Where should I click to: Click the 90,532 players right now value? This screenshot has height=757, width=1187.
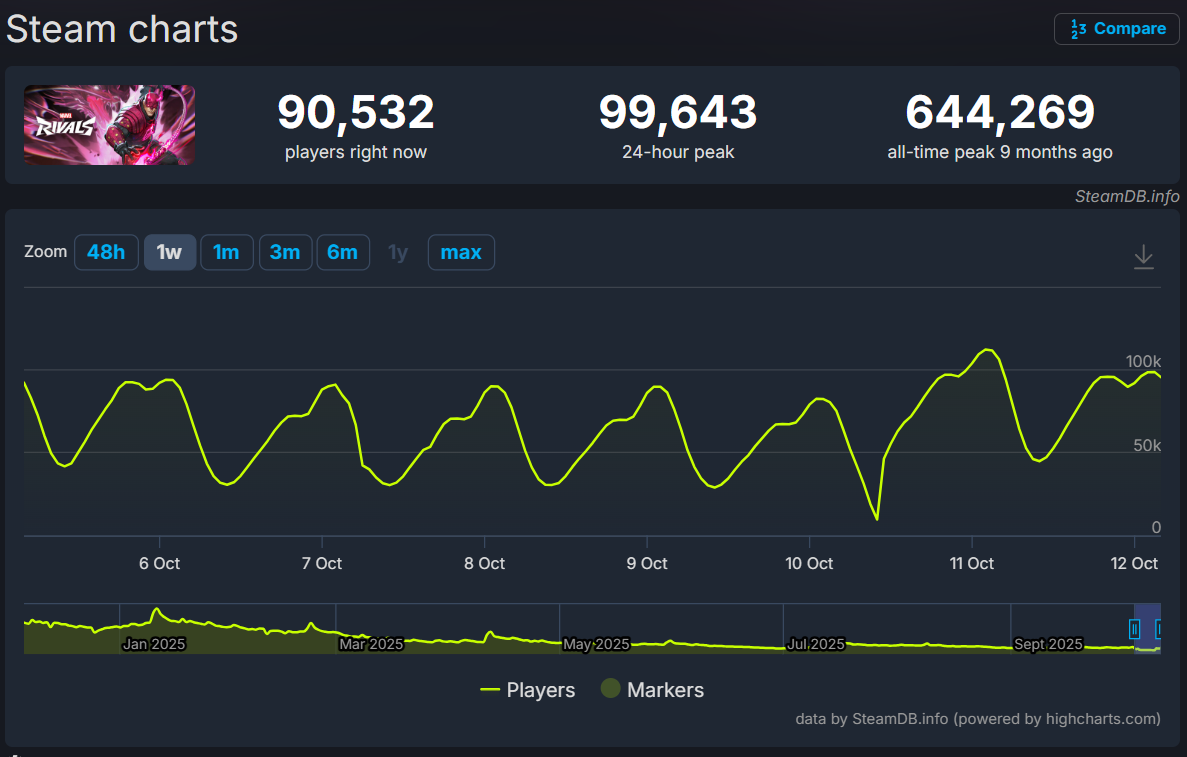[356, 112]
